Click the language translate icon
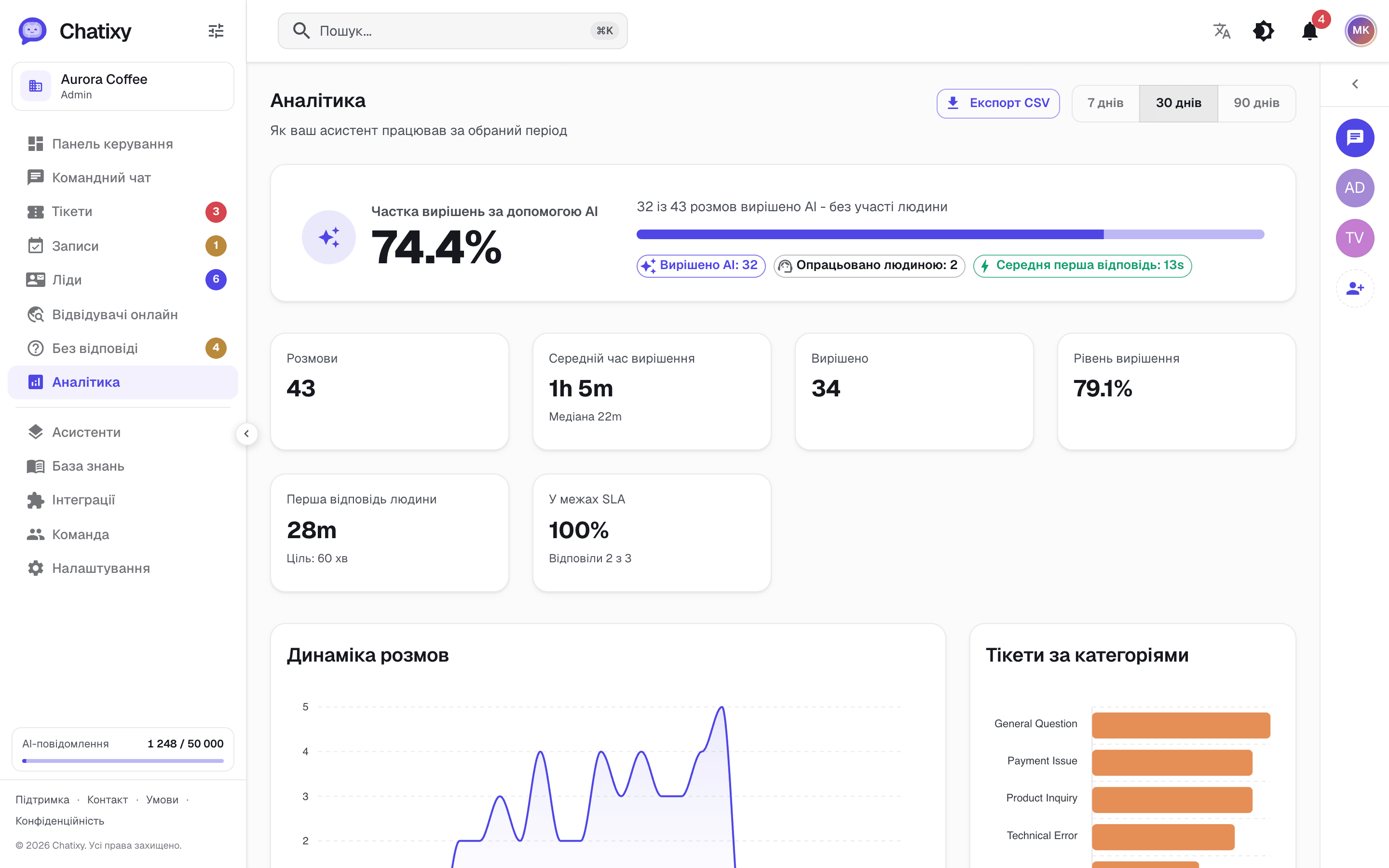1389x868 pixels. tap(1222, 31)
